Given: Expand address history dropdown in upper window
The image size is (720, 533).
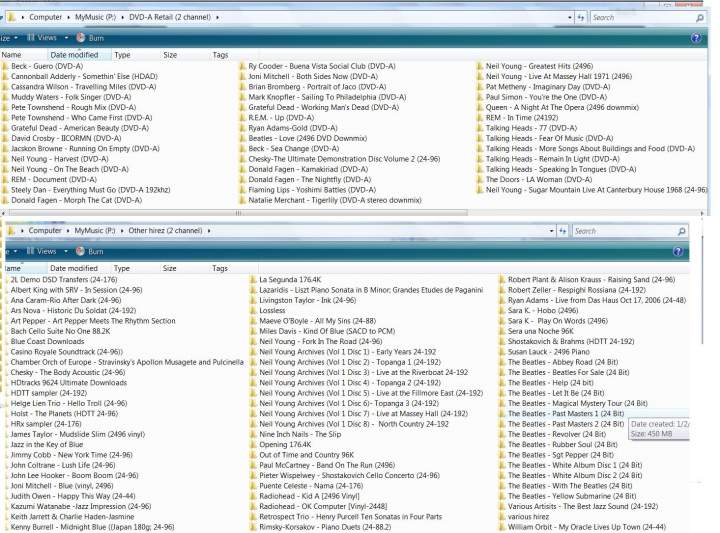Looking at the screenshot, I should (570, 17).
